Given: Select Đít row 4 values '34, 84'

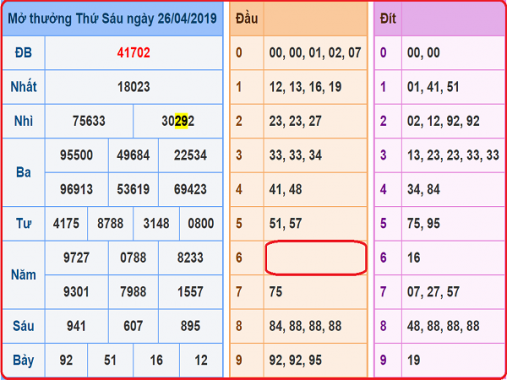Looking at the screenshot, I should click(x=423, y=189).
